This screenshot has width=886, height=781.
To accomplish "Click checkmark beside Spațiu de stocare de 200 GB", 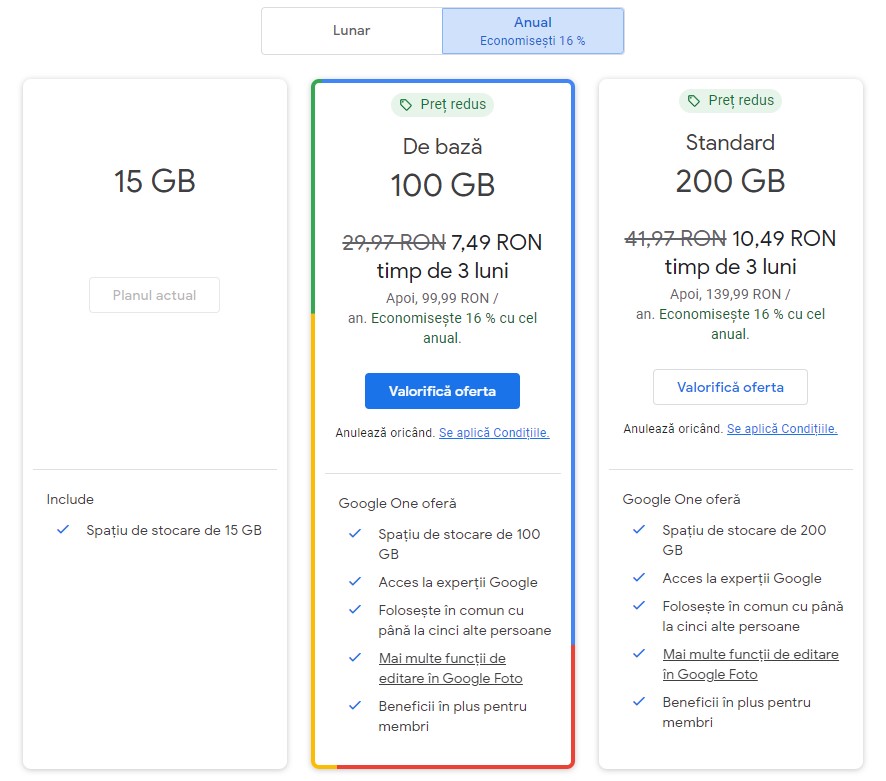I will coord(639,530).
